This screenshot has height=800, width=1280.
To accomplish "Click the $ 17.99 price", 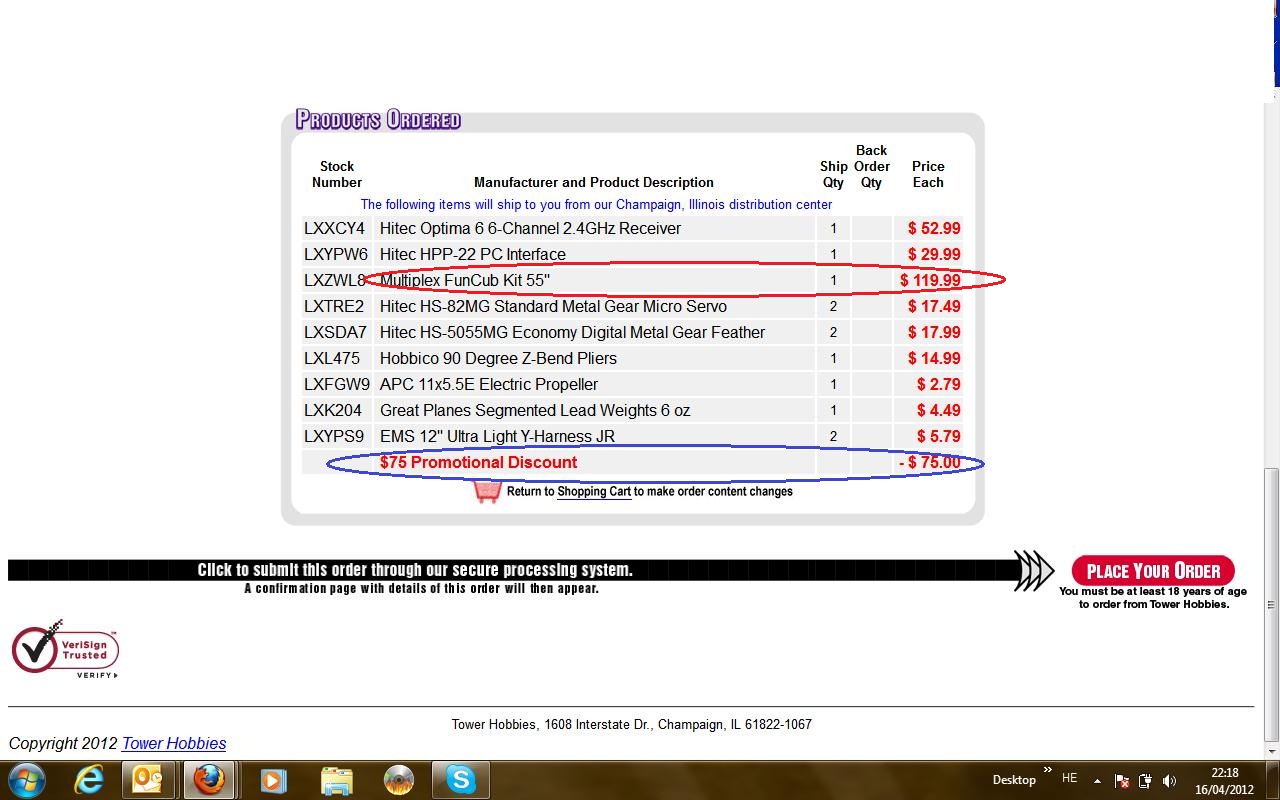I will tap(934, 332).
